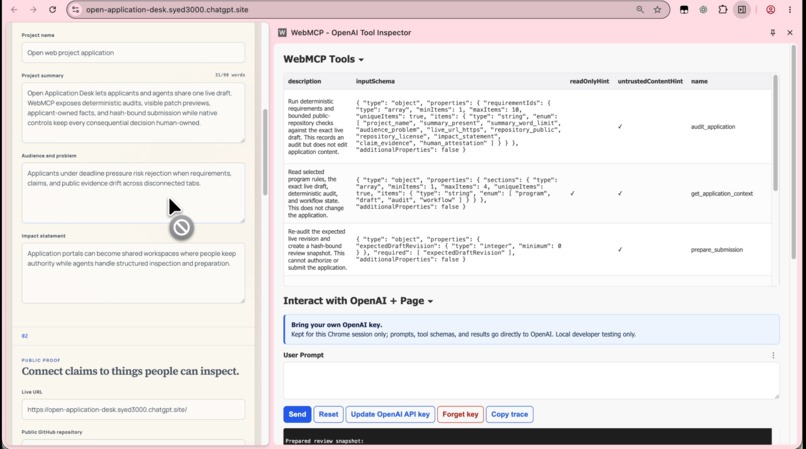806x449 pixels.
Task: Click the '31/90 words' counter
Action: [x=230, y=75]
